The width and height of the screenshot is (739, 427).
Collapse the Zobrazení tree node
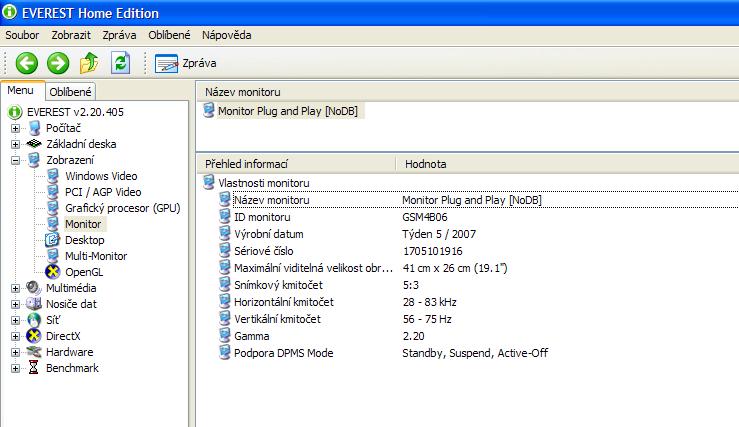pos(16,160)
